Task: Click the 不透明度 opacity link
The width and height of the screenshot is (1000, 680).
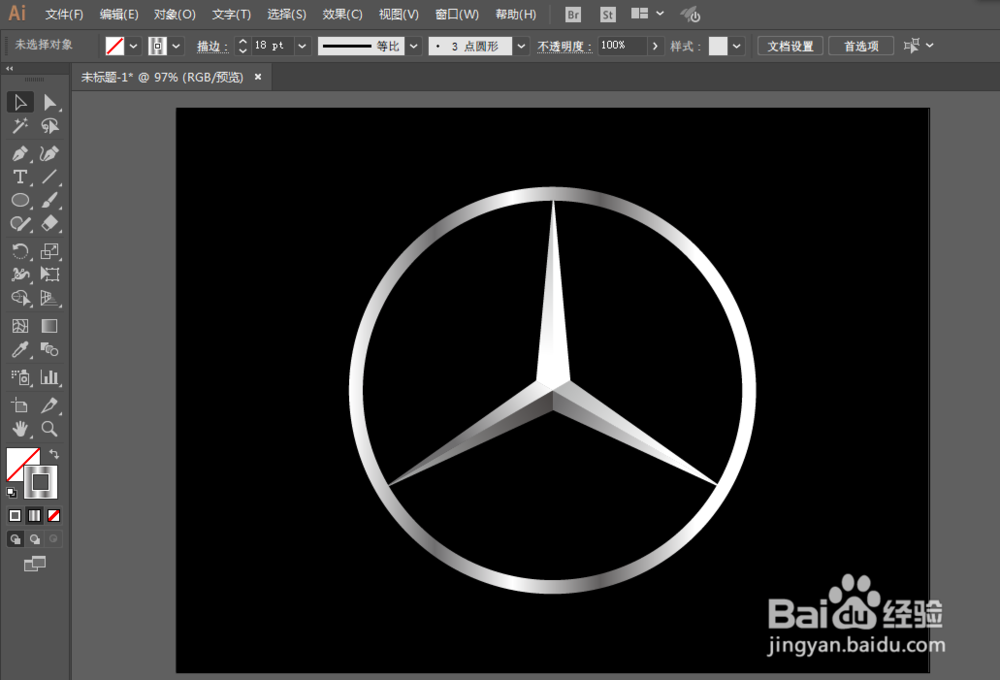Action: [564, 47]
